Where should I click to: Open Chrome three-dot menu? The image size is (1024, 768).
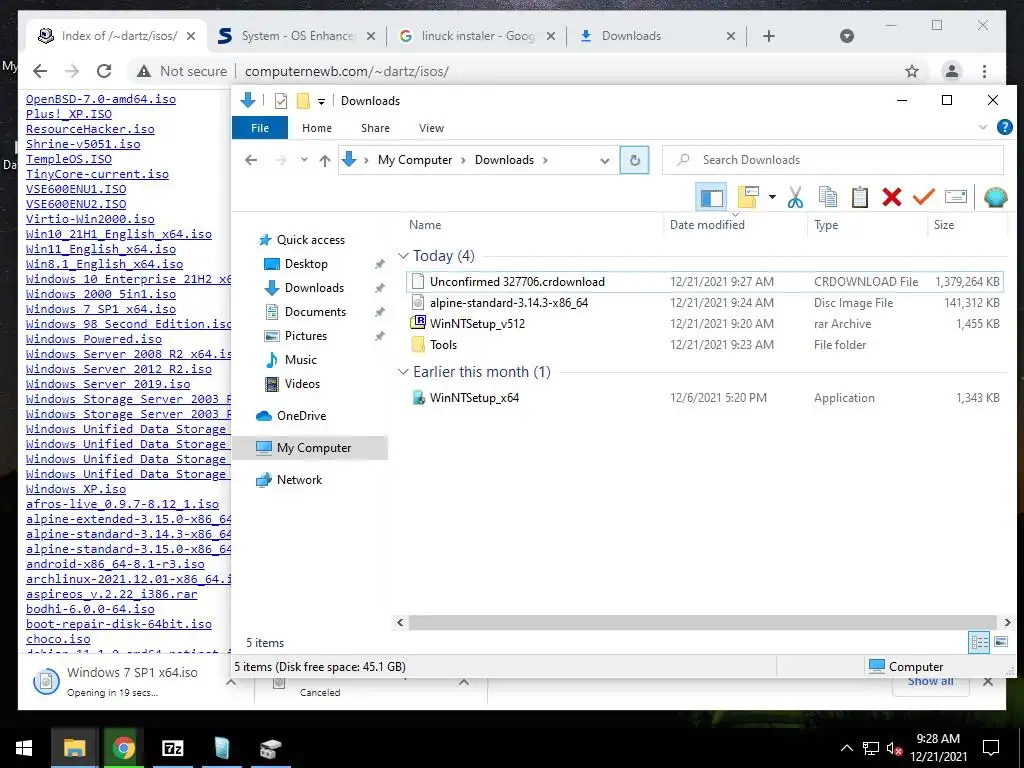tap(984, 71)
